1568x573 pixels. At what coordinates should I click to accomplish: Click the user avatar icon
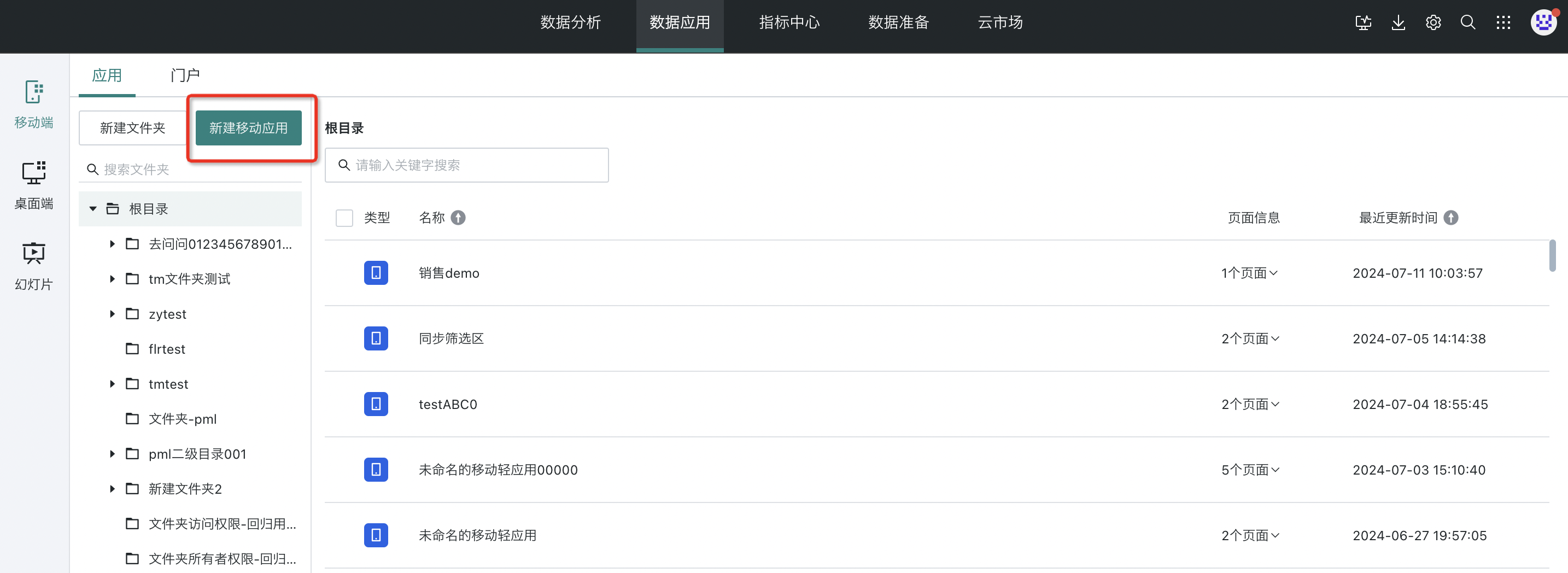click(x=1543, y=23)
